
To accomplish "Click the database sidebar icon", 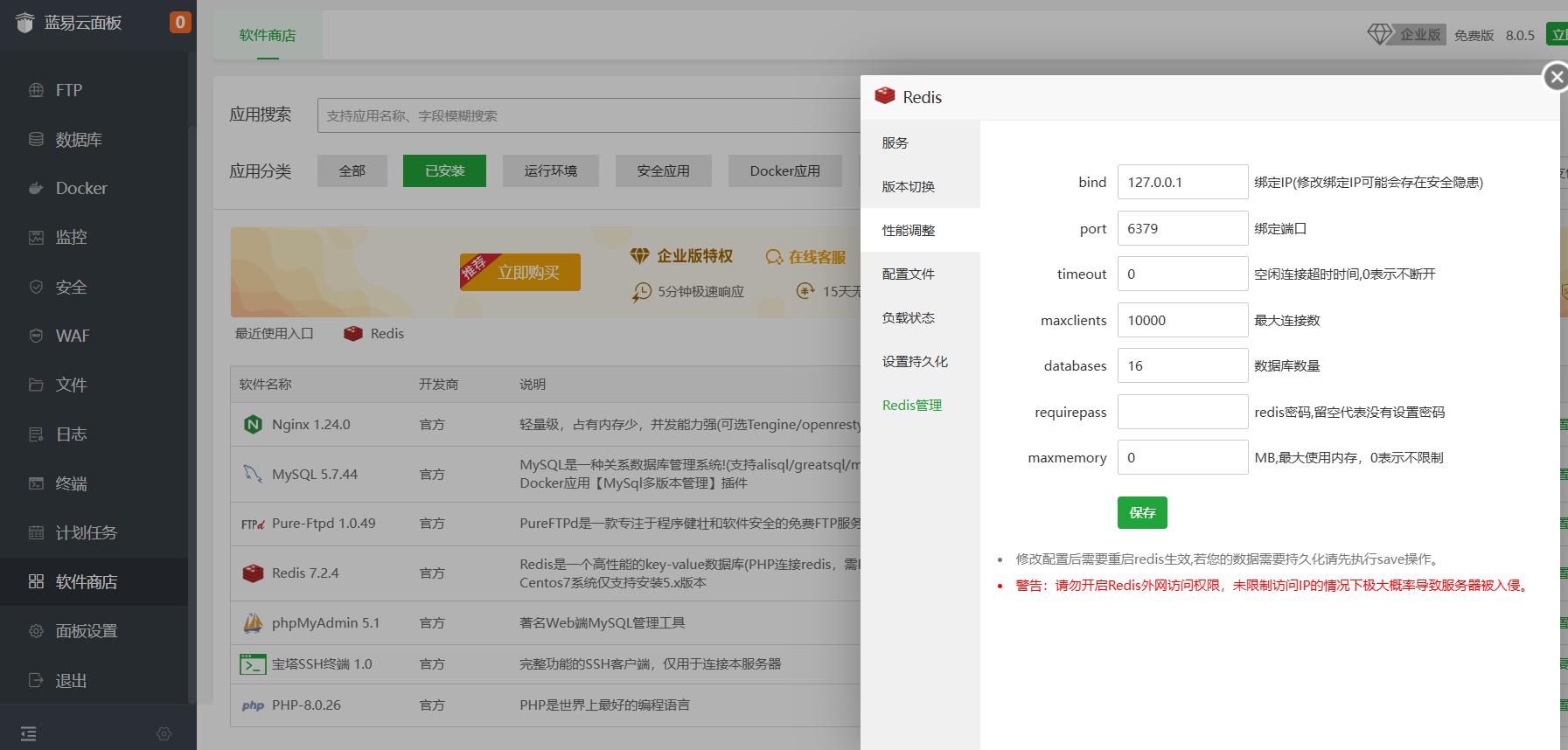I will pyautogui.click(x=36, y=139).
